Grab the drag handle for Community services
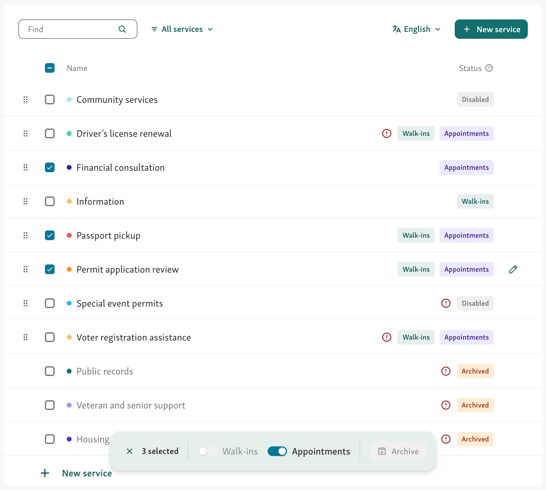Viewport: 546px width, 490px height. [x=25, y=100]
